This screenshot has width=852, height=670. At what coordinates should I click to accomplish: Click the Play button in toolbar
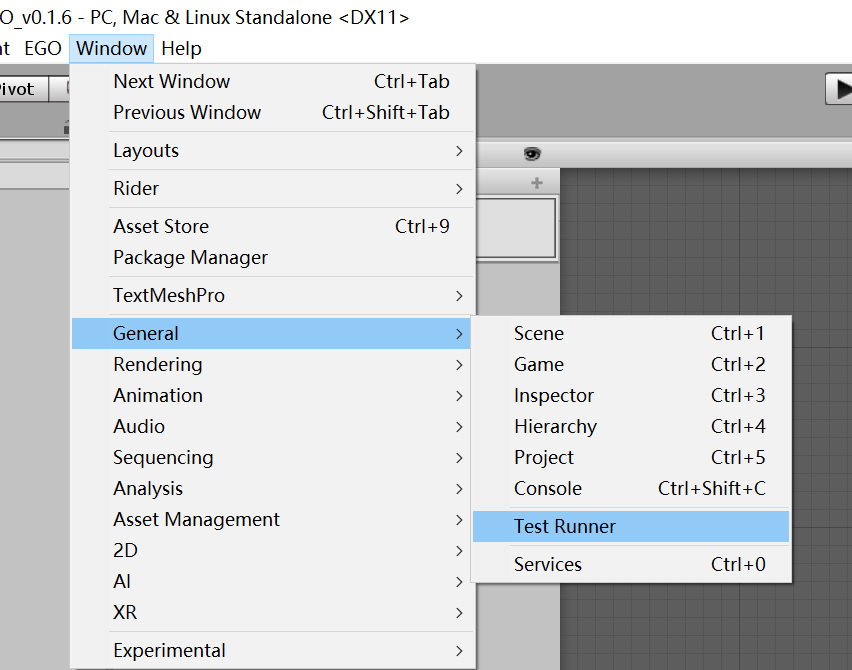click(x=838, y=89)
